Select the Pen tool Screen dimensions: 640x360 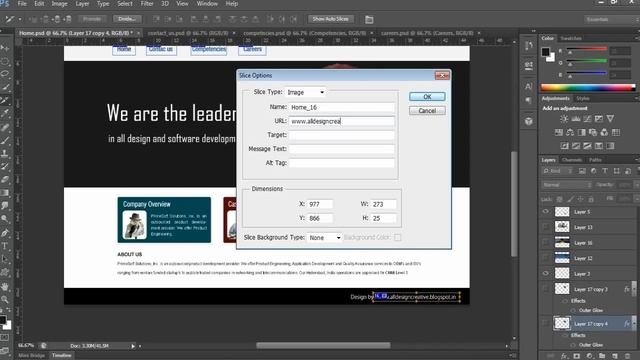click(5, 233)
